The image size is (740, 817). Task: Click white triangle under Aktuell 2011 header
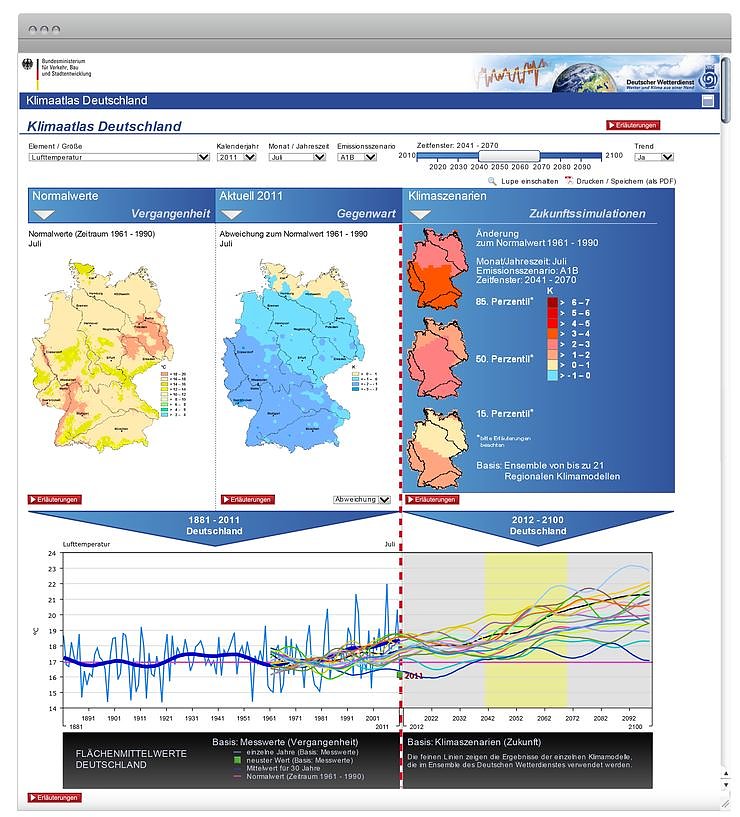(x=232, y=214)
